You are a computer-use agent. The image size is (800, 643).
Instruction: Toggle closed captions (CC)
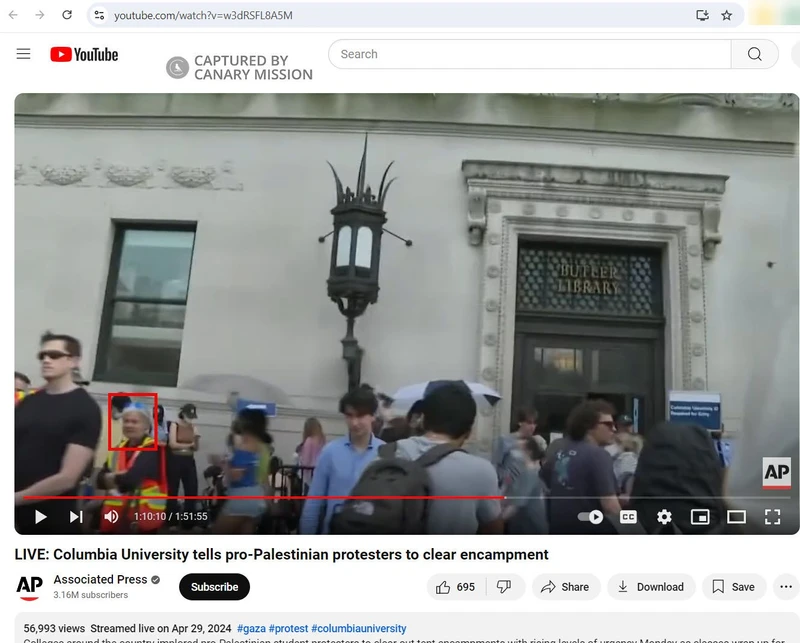click(628, 517)
